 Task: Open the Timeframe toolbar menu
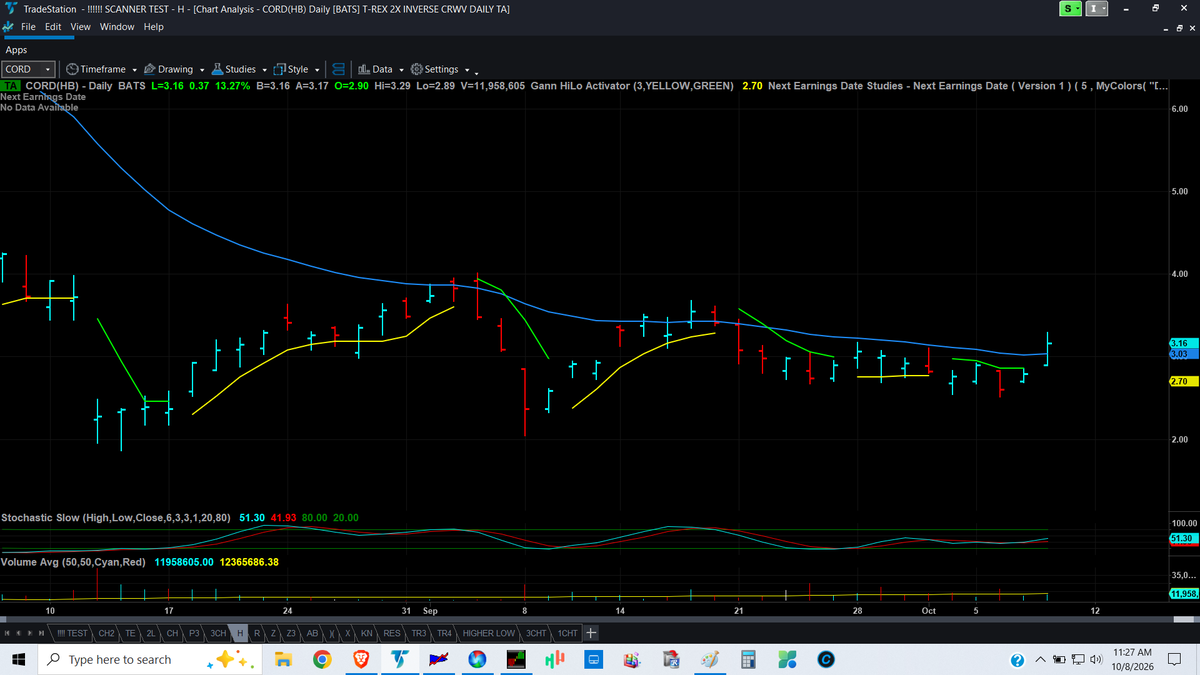tap(102, 69)
